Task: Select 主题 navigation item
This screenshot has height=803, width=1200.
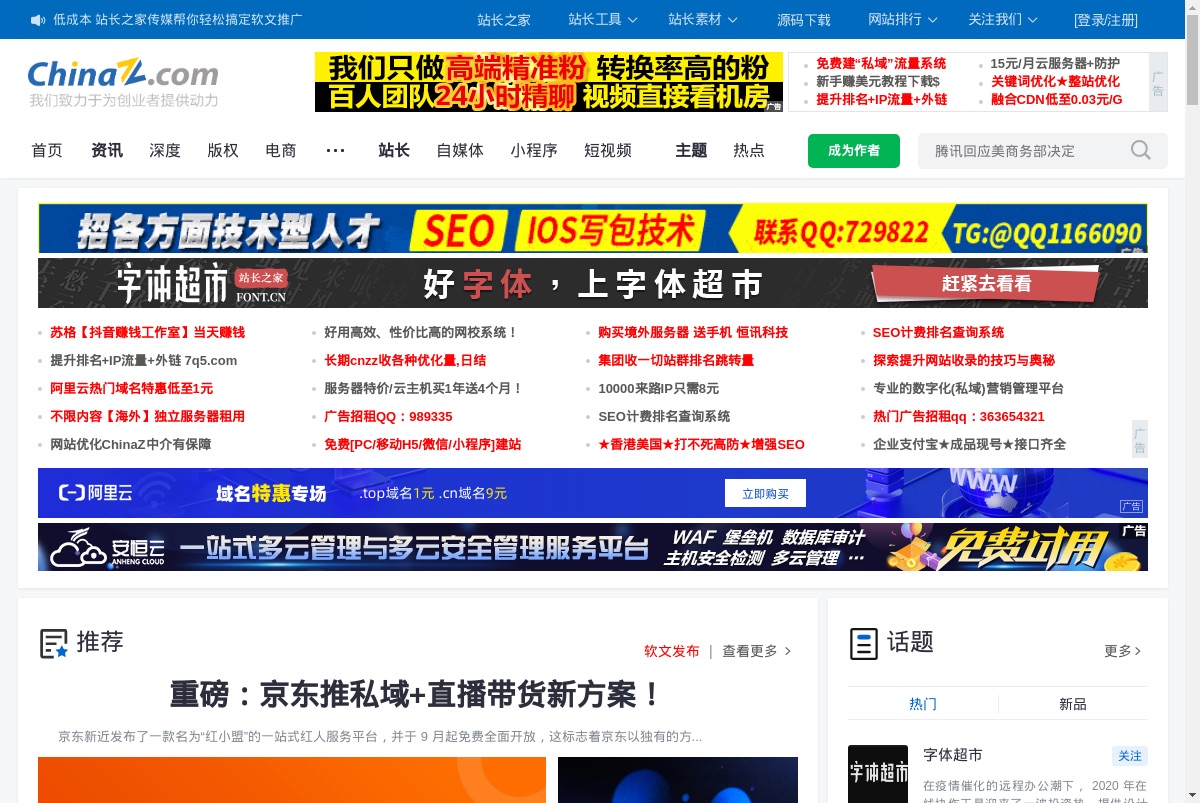Action: pyautogui.click(x=691, y=150)
